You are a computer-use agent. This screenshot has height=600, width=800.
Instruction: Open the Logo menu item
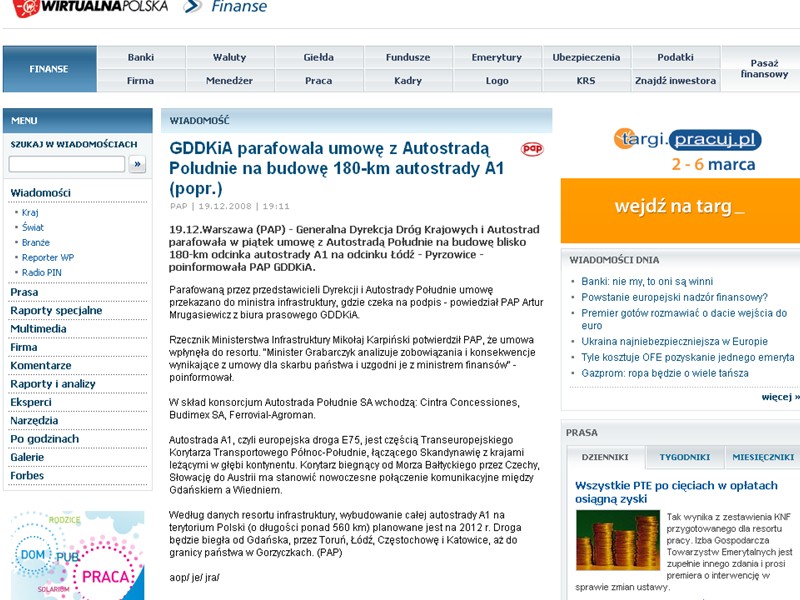coord(497,81)
